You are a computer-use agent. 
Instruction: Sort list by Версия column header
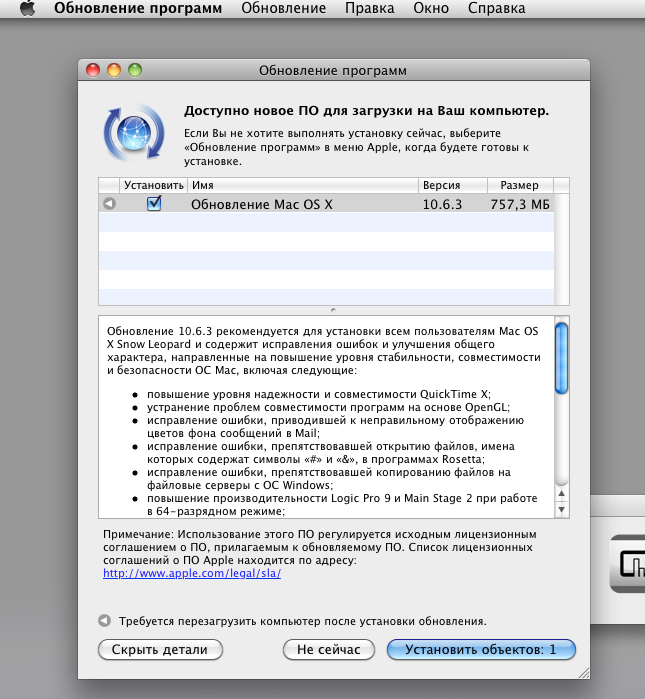[x=453, y=185]
